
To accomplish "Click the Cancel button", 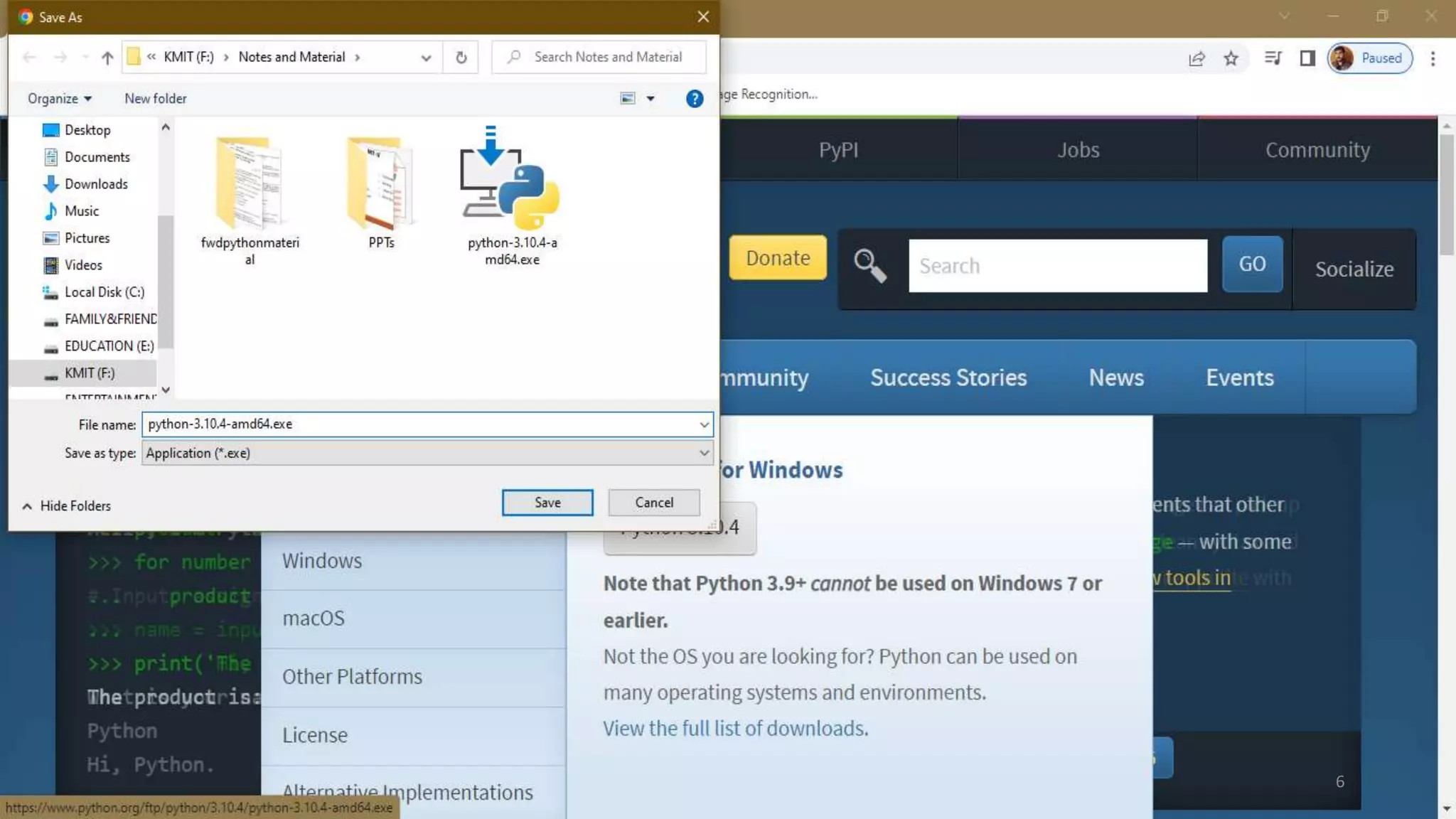I will point(653,503).
